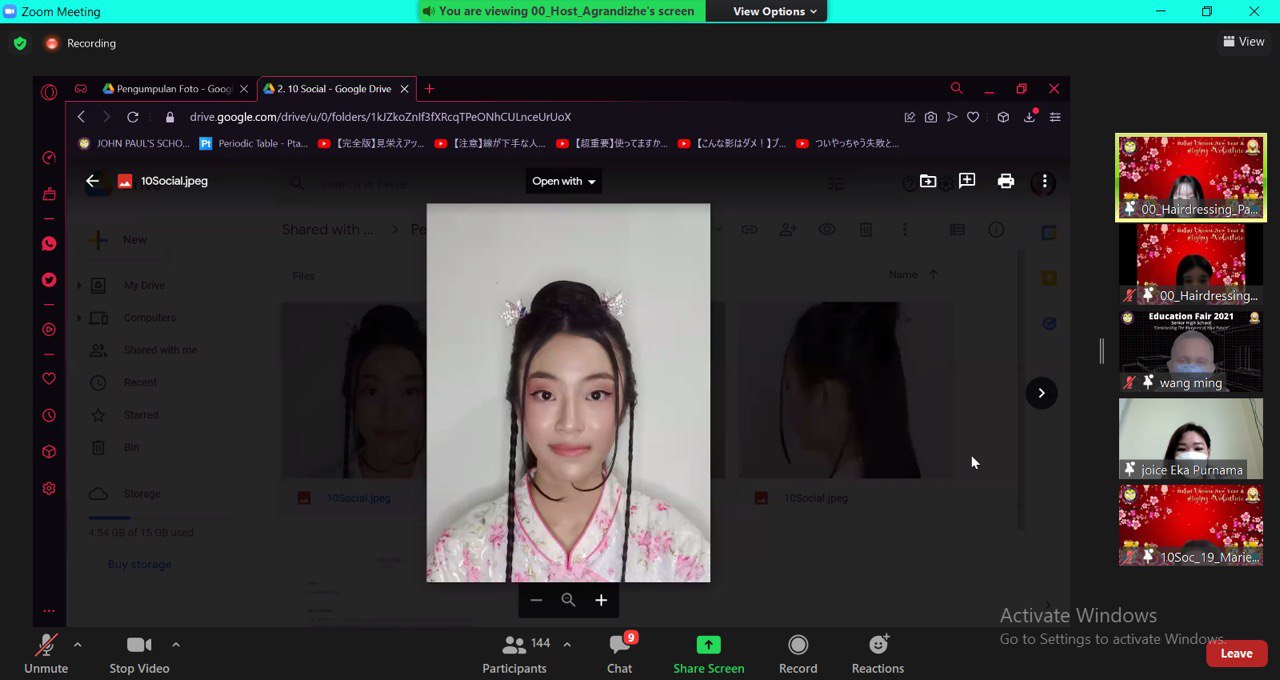Viewport: 1280px width, 680px height.
Task: Click the 10Social.jpeg filename in preview header
Action: [174, 181]
